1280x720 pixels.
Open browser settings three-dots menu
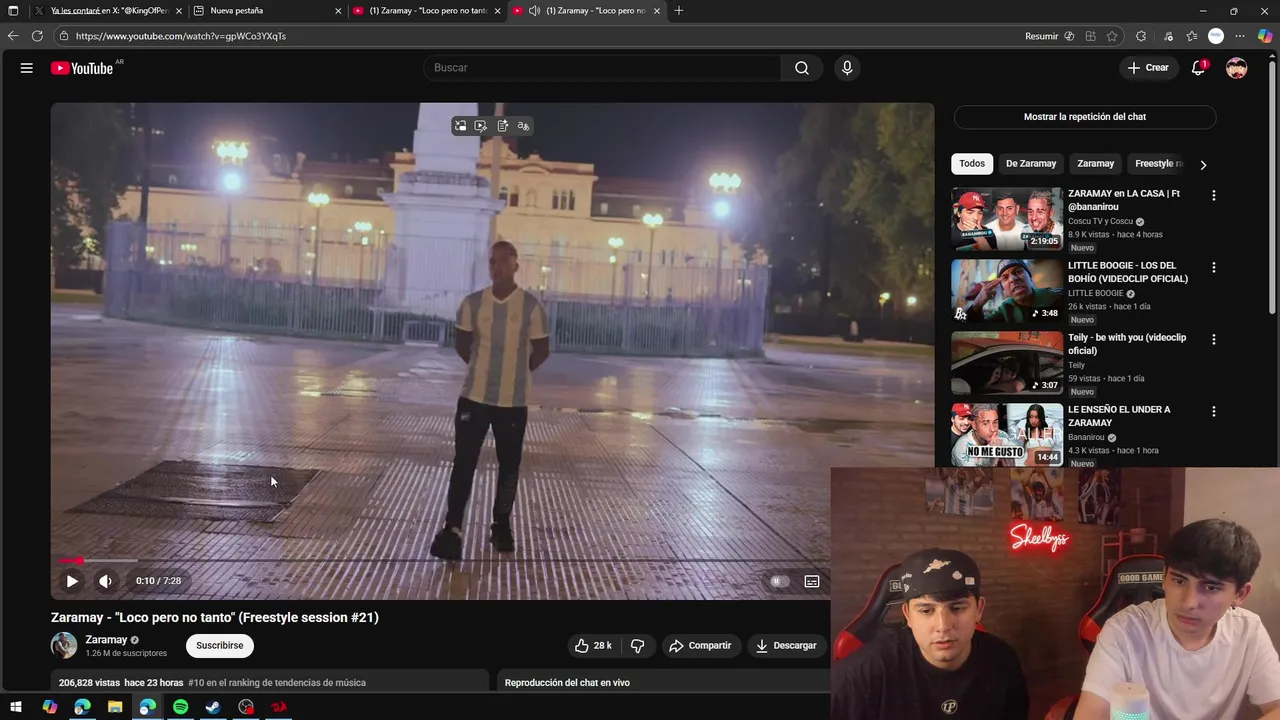pos(1242,36)
